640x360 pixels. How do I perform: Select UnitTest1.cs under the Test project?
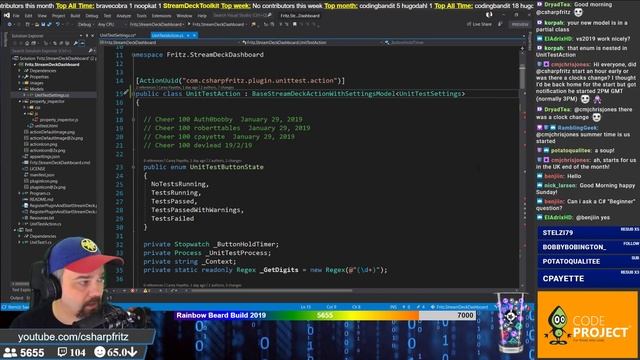coord(40,242)
